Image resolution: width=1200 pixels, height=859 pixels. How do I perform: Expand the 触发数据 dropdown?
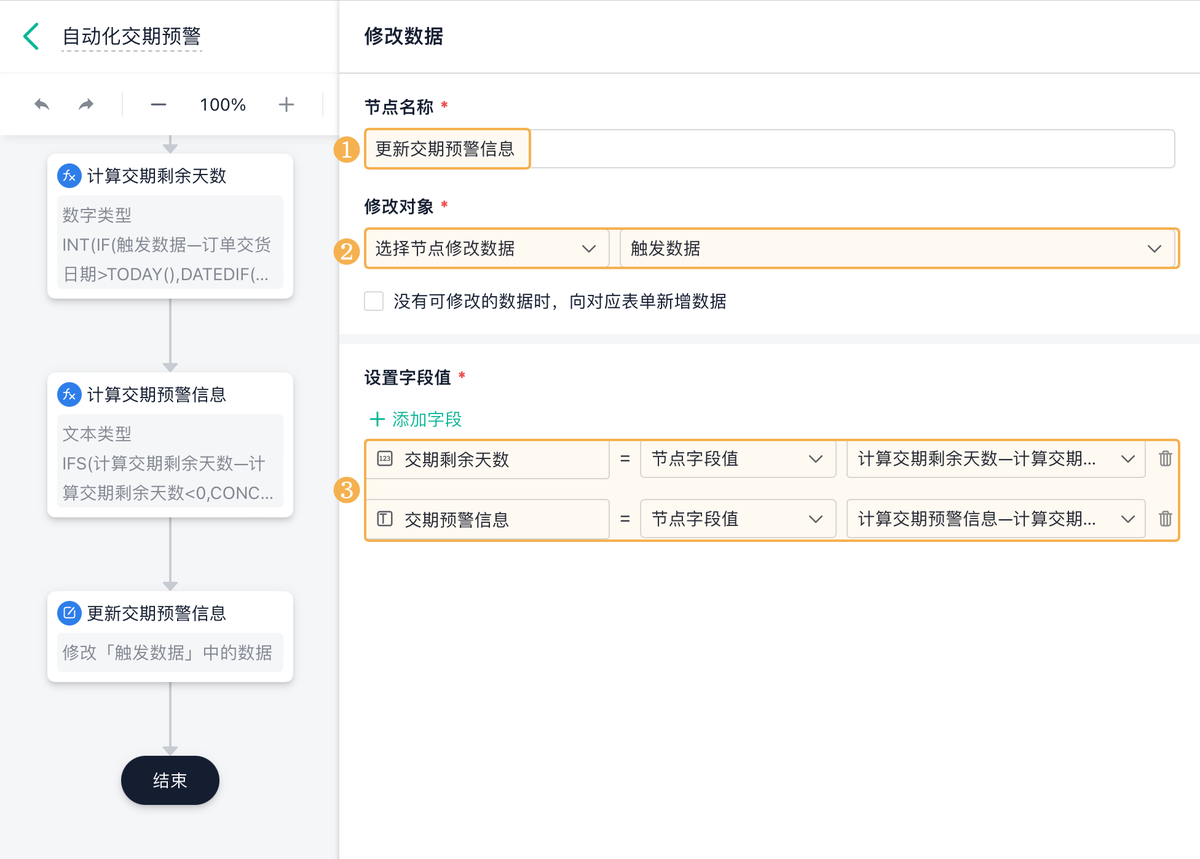click(x=897, y=249)
